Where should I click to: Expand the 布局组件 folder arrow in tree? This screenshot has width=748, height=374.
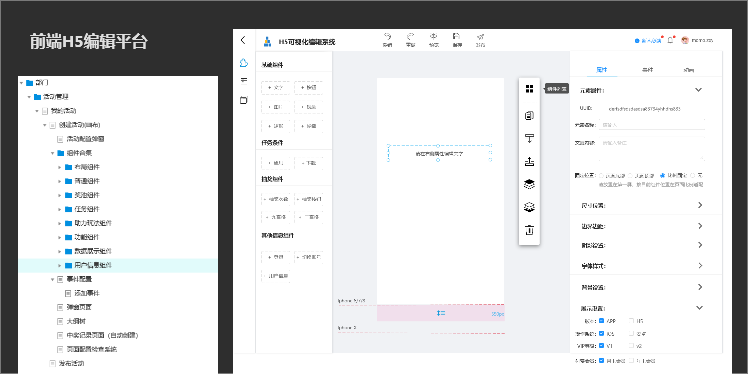(60, 167)
